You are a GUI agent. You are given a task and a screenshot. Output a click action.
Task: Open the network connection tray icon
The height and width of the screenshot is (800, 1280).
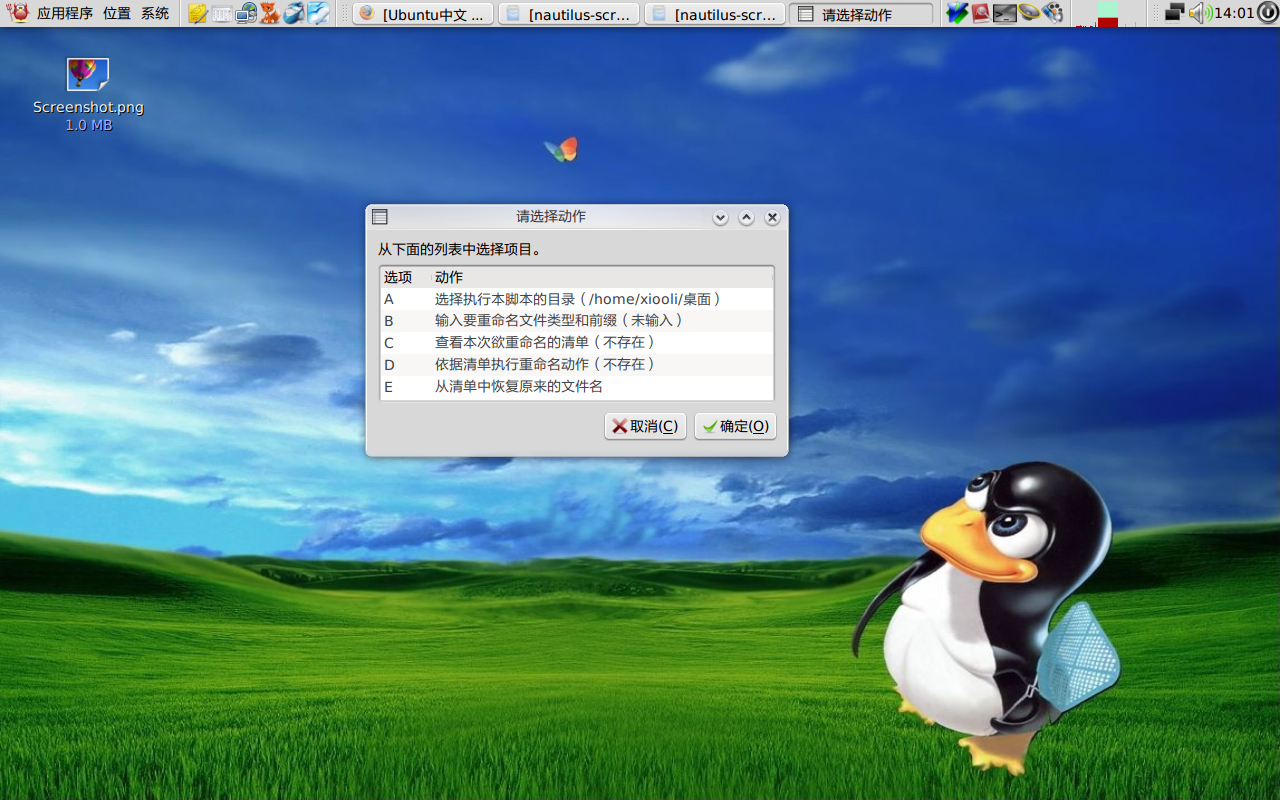click(x=1175, y=13)
